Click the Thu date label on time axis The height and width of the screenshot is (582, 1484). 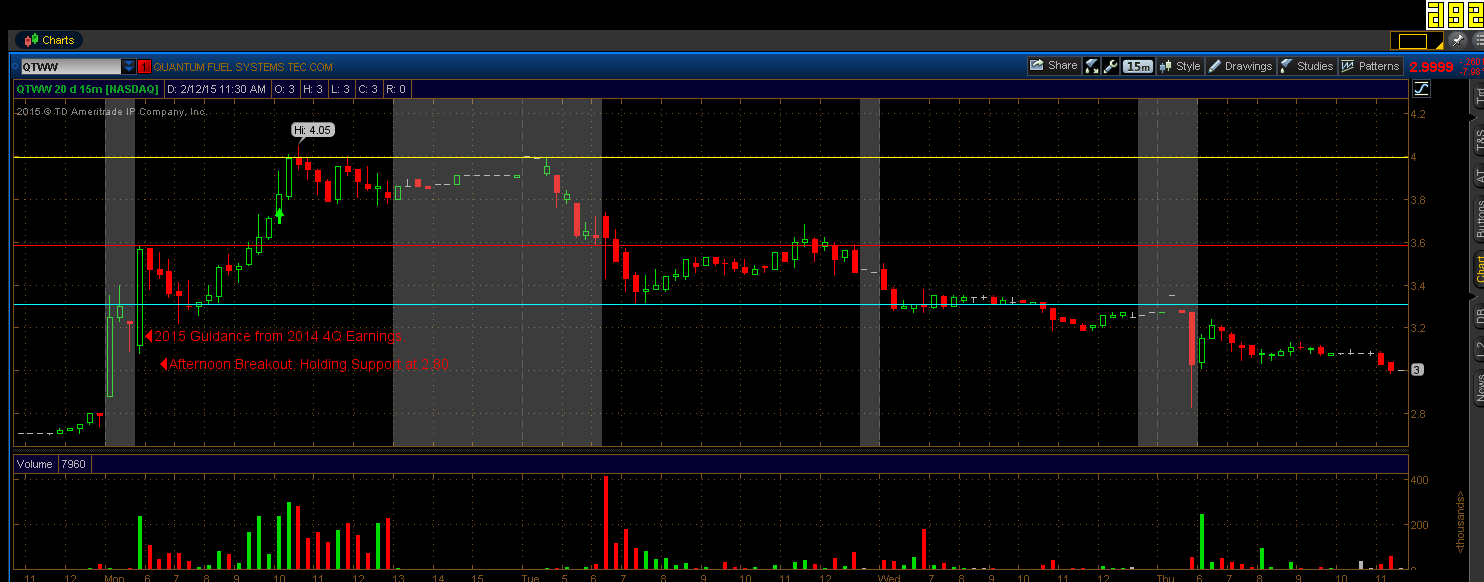click(x=1165, y=577)
